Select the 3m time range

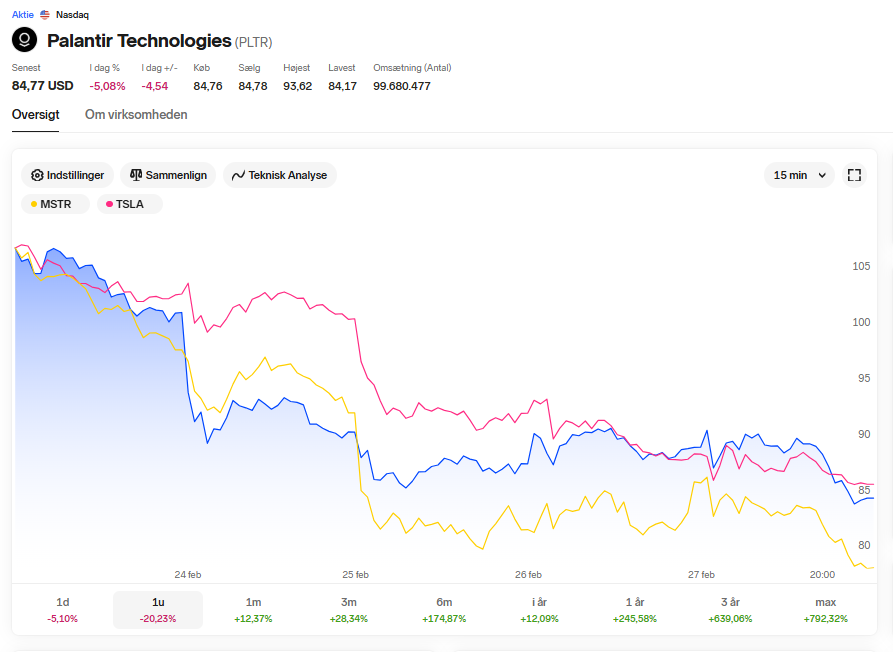pos(349,610)
